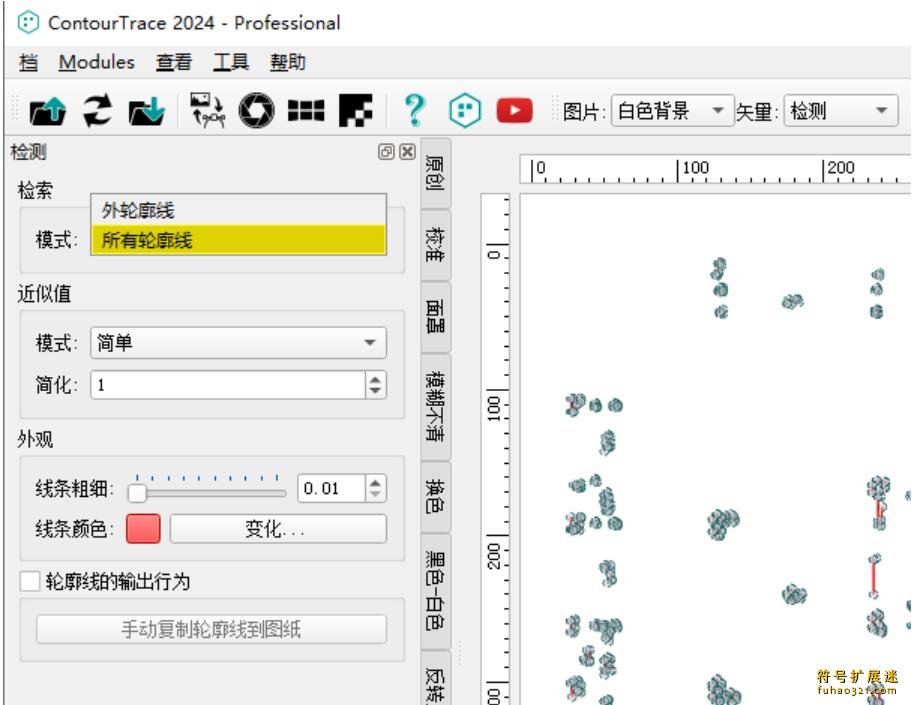The height and width of the screenshot is (705, 912).
Task: Close the 检测 panel
Action: 408,152
